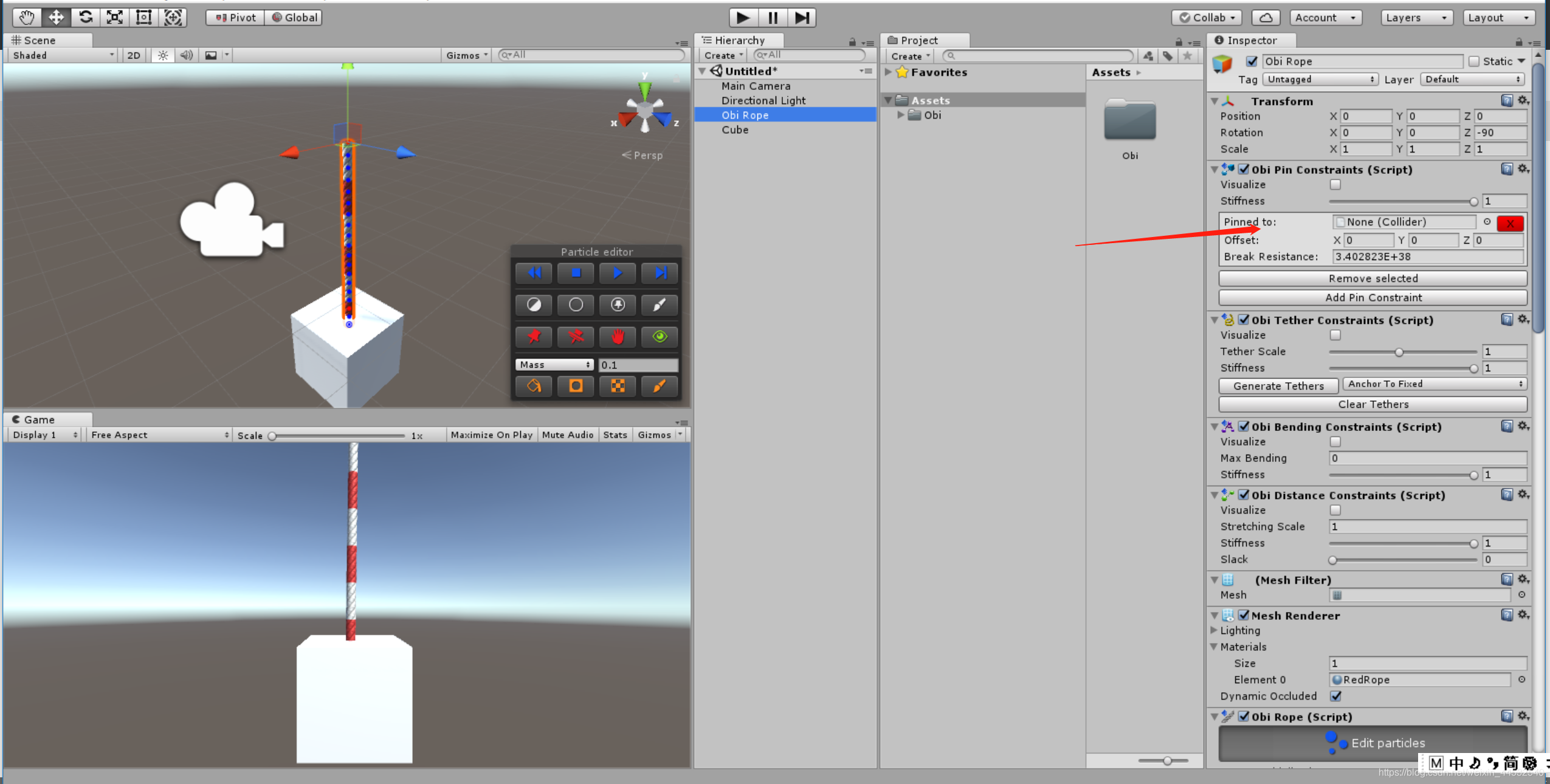Open the Scene tab panel

click(36, 39)
